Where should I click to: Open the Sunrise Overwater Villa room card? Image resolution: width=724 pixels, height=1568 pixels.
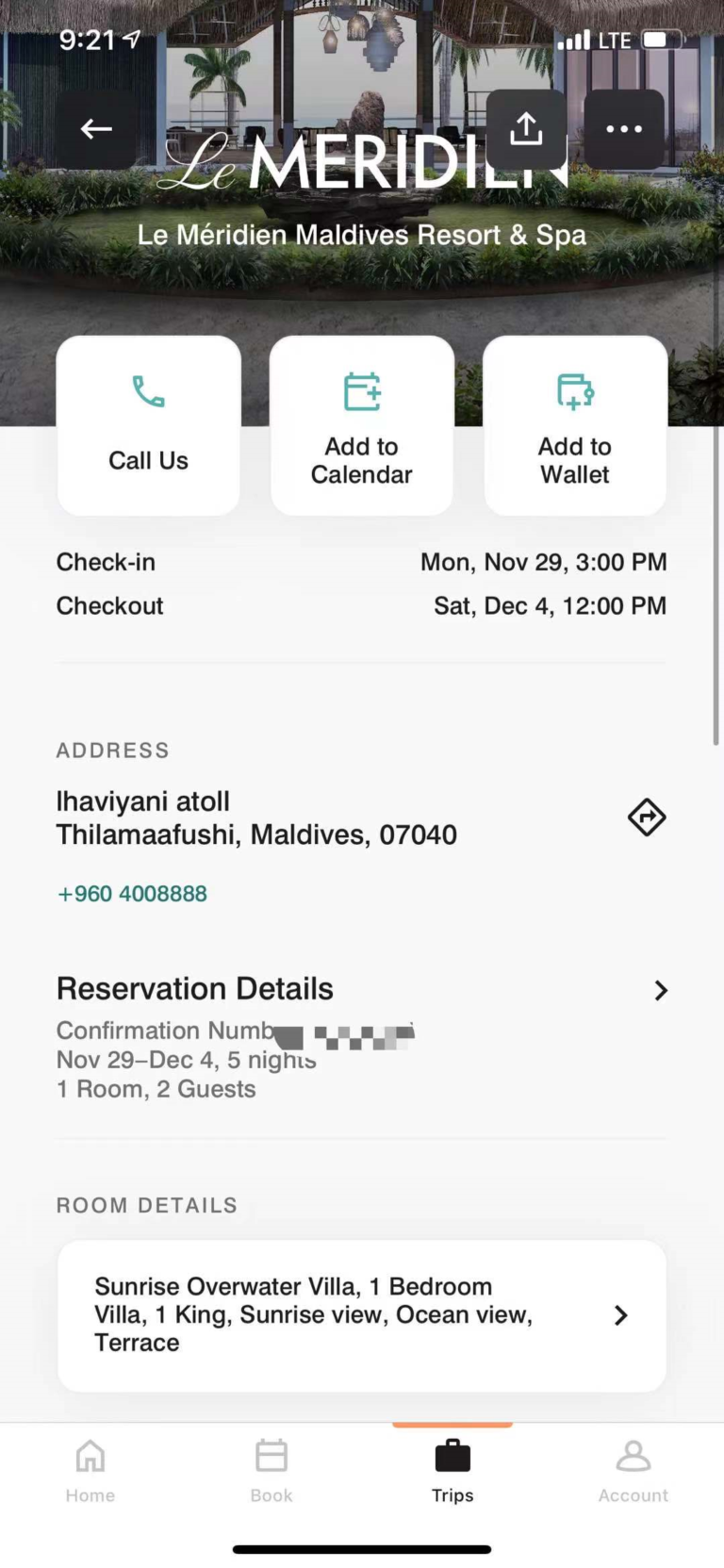coord(321,1314)
